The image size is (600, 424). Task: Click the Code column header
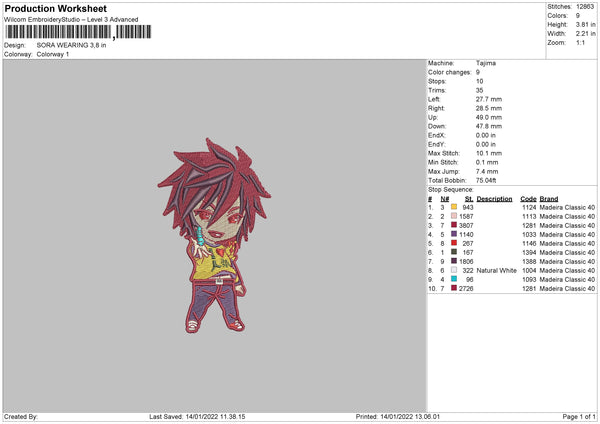click(528, 199)
